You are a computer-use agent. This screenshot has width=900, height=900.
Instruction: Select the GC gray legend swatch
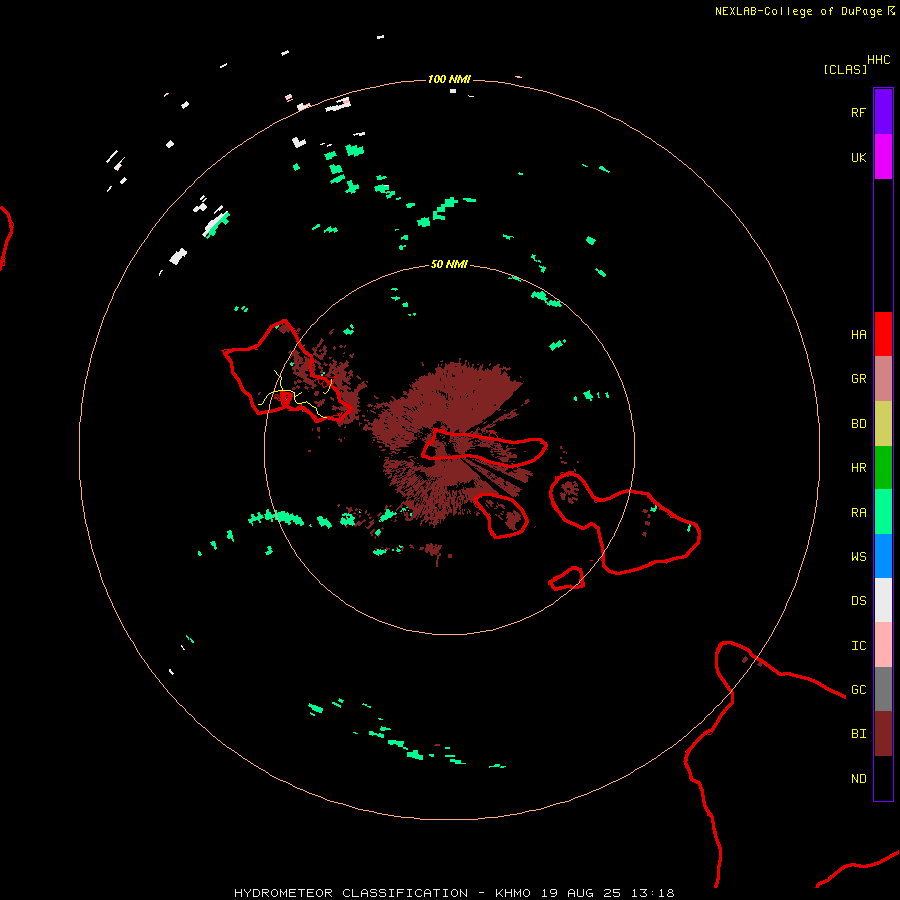click(x=883, y=689)
